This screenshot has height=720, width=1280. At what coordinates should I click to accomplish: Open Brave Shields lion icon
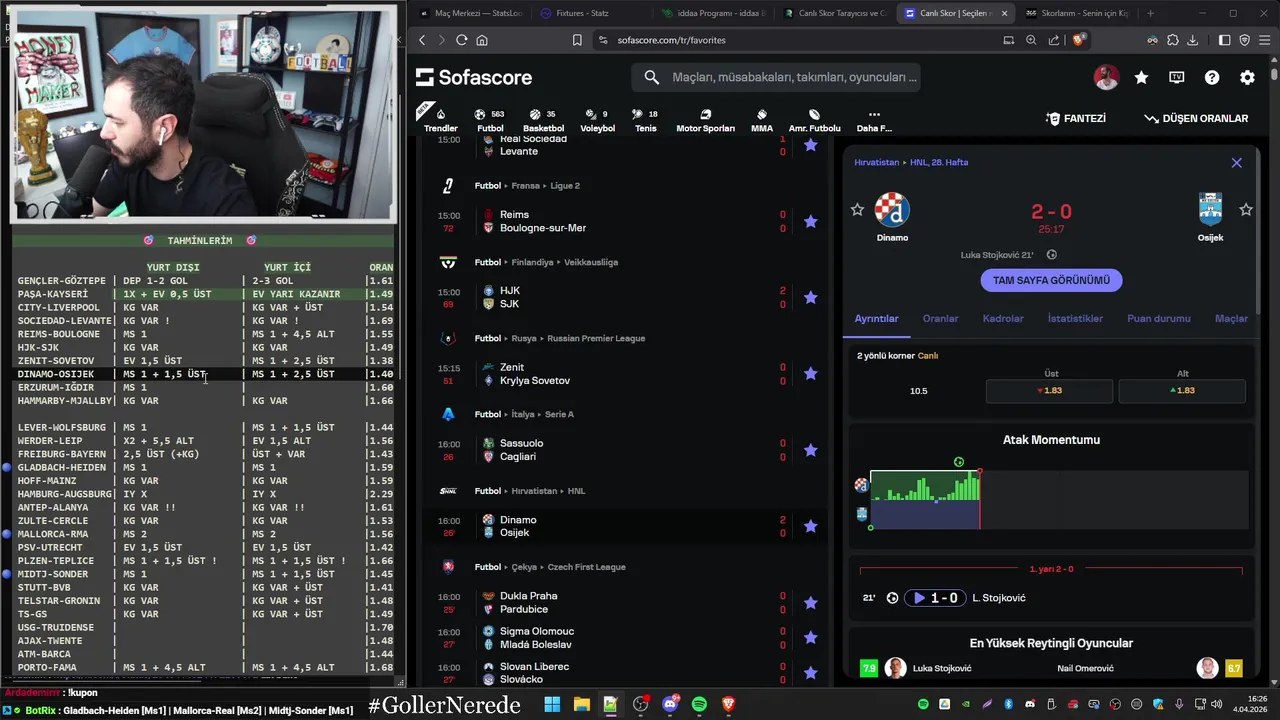[1078, 40]
